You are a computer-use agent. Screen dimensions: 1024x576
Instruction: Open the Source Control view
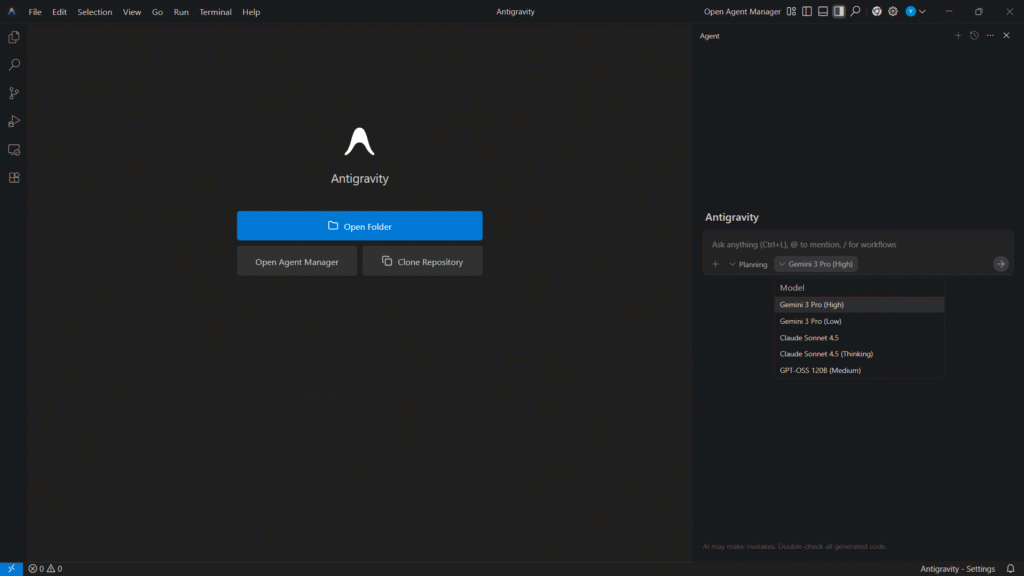point(14,93)
